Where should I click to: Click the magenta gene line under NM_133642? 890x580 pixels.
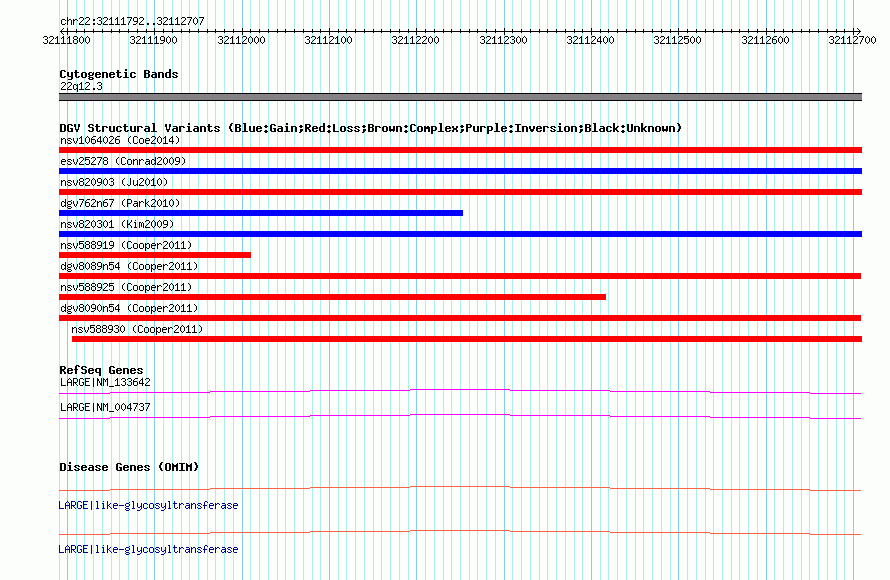click(460, 391)
